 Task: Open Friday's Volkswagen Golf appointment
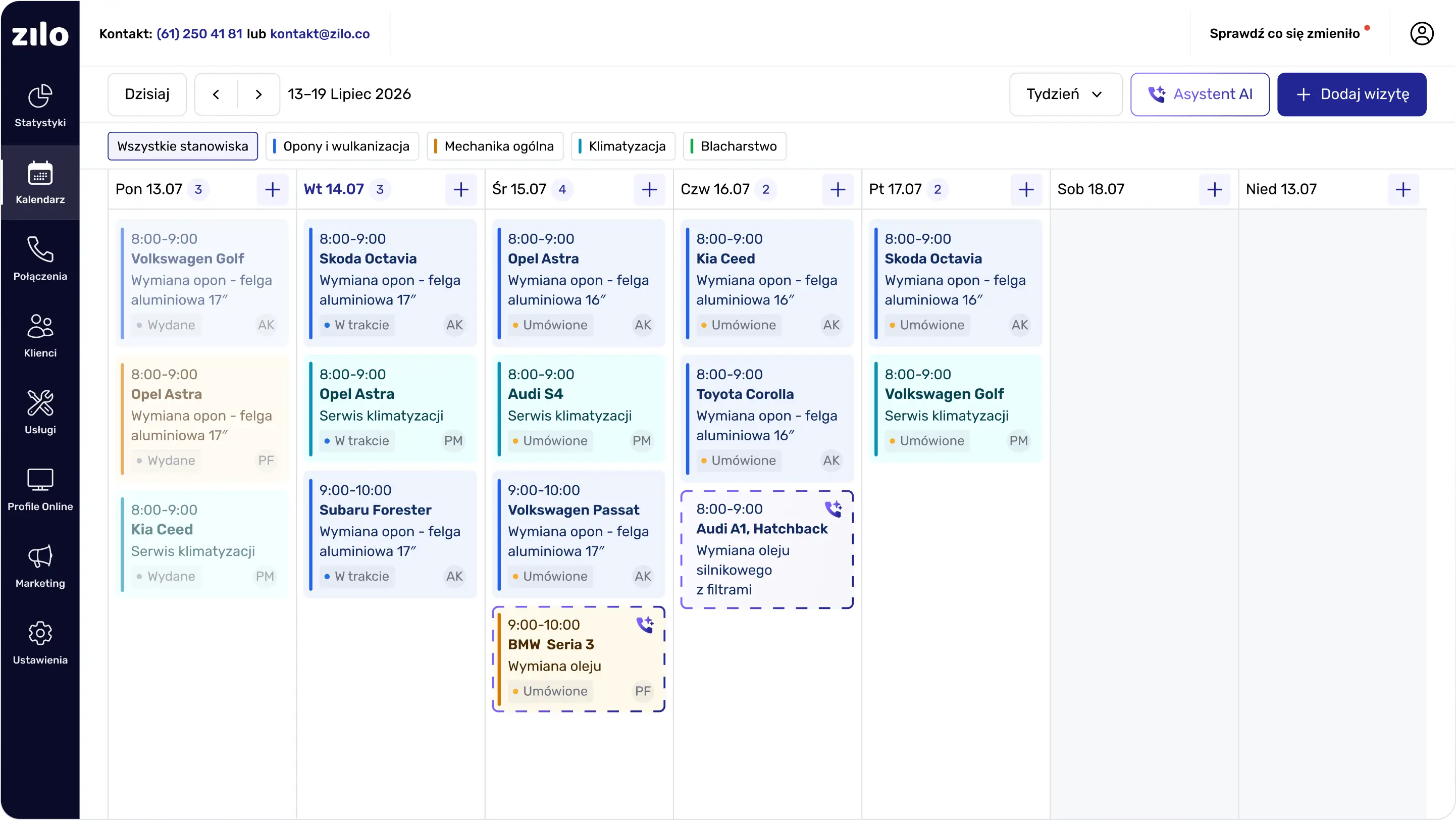click(x=955, y=408)
